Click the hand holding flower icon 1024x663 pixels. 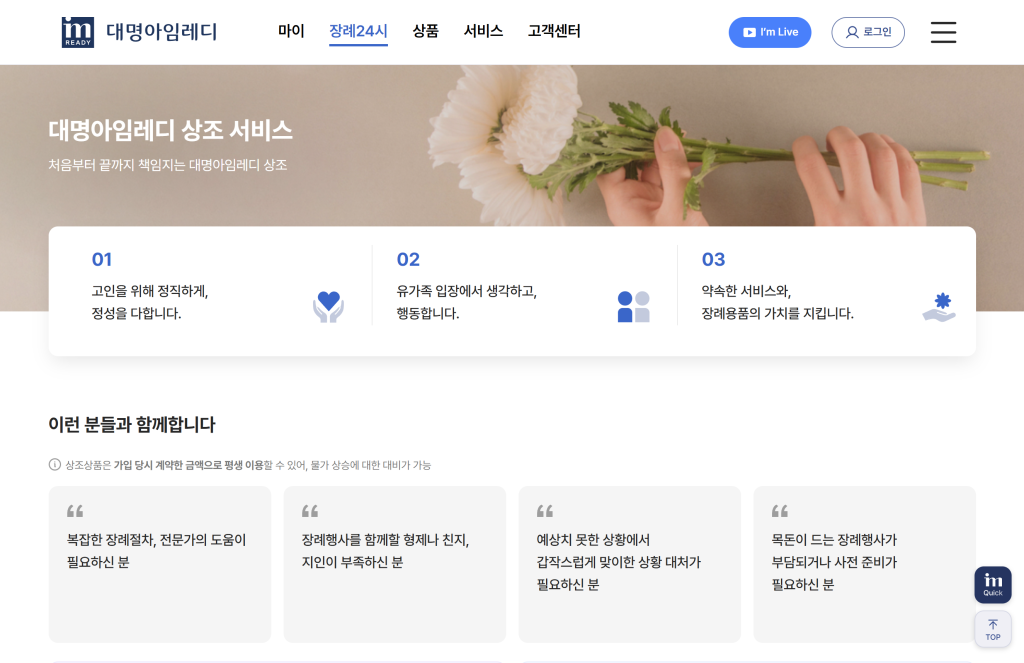coord(938,306)
